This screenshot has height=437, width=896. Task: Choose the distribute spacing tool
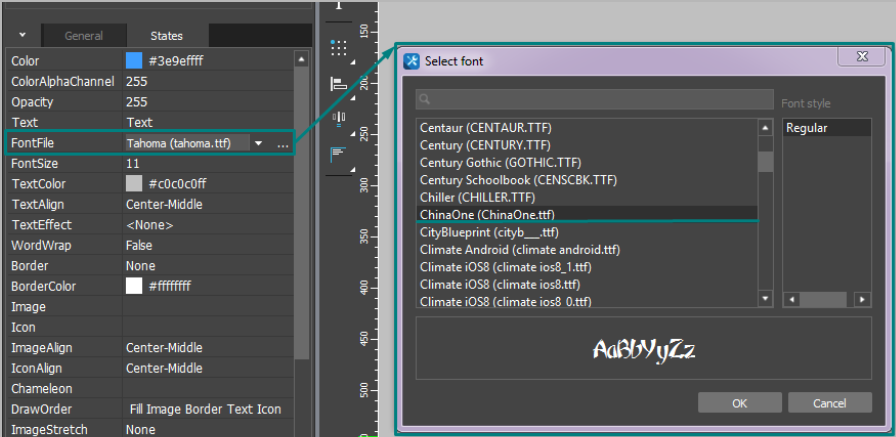click(x=339, y=119)
